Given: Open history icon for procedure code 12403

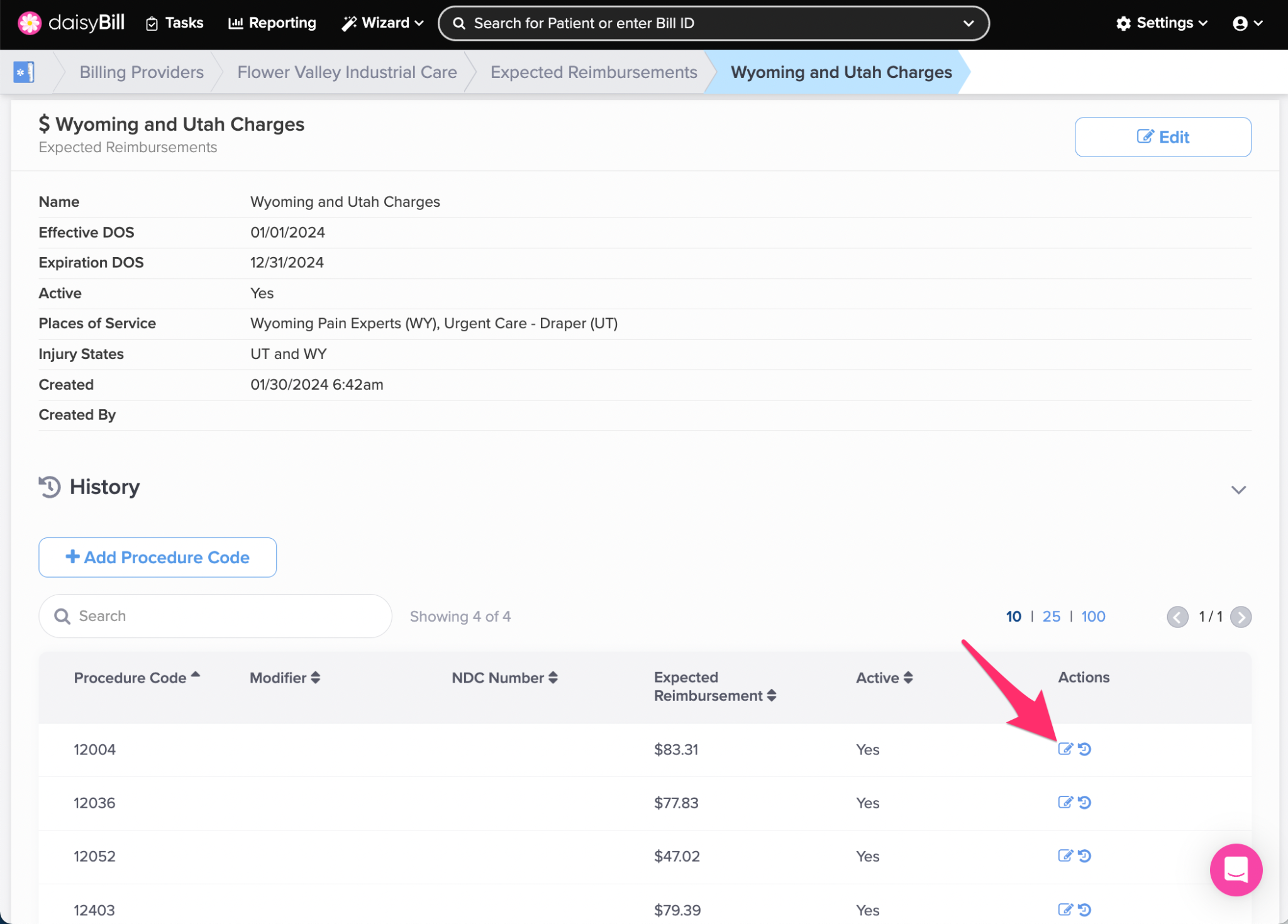Looking at the screenshot, I should pyautogui.click(x=1085, y=910).
